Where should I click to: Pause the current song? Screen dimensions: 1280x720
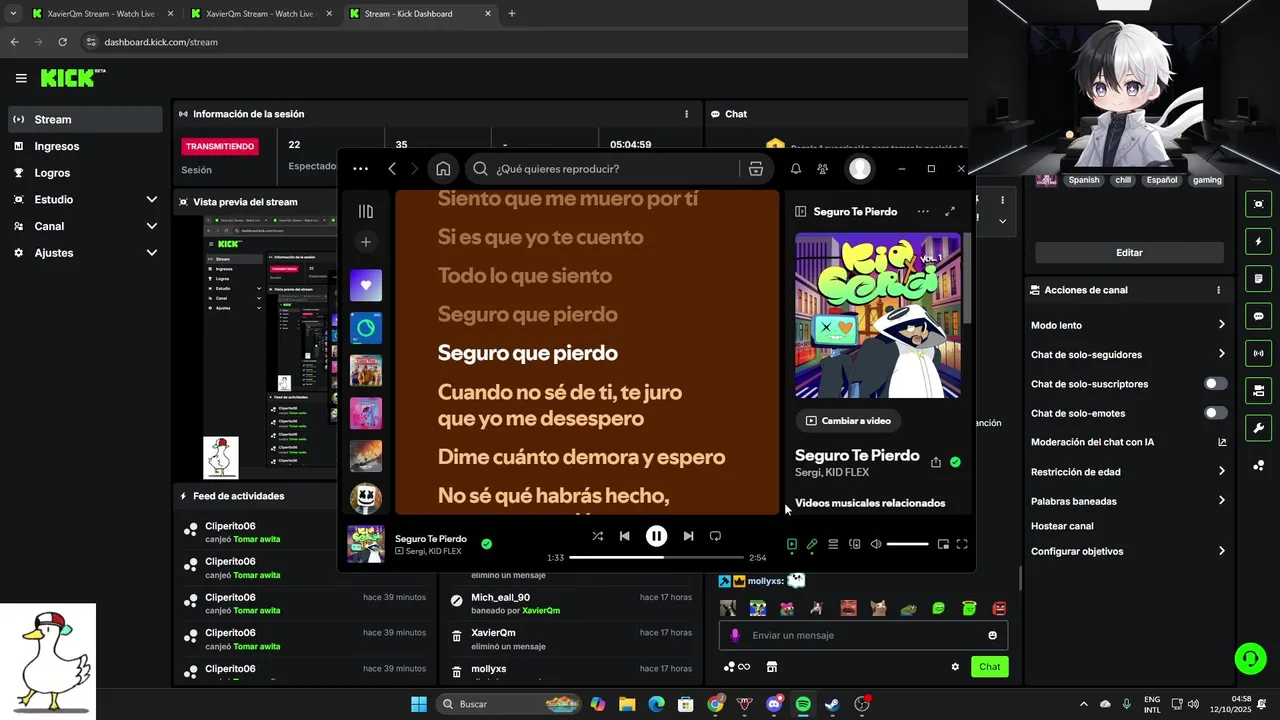coord(656,536)
